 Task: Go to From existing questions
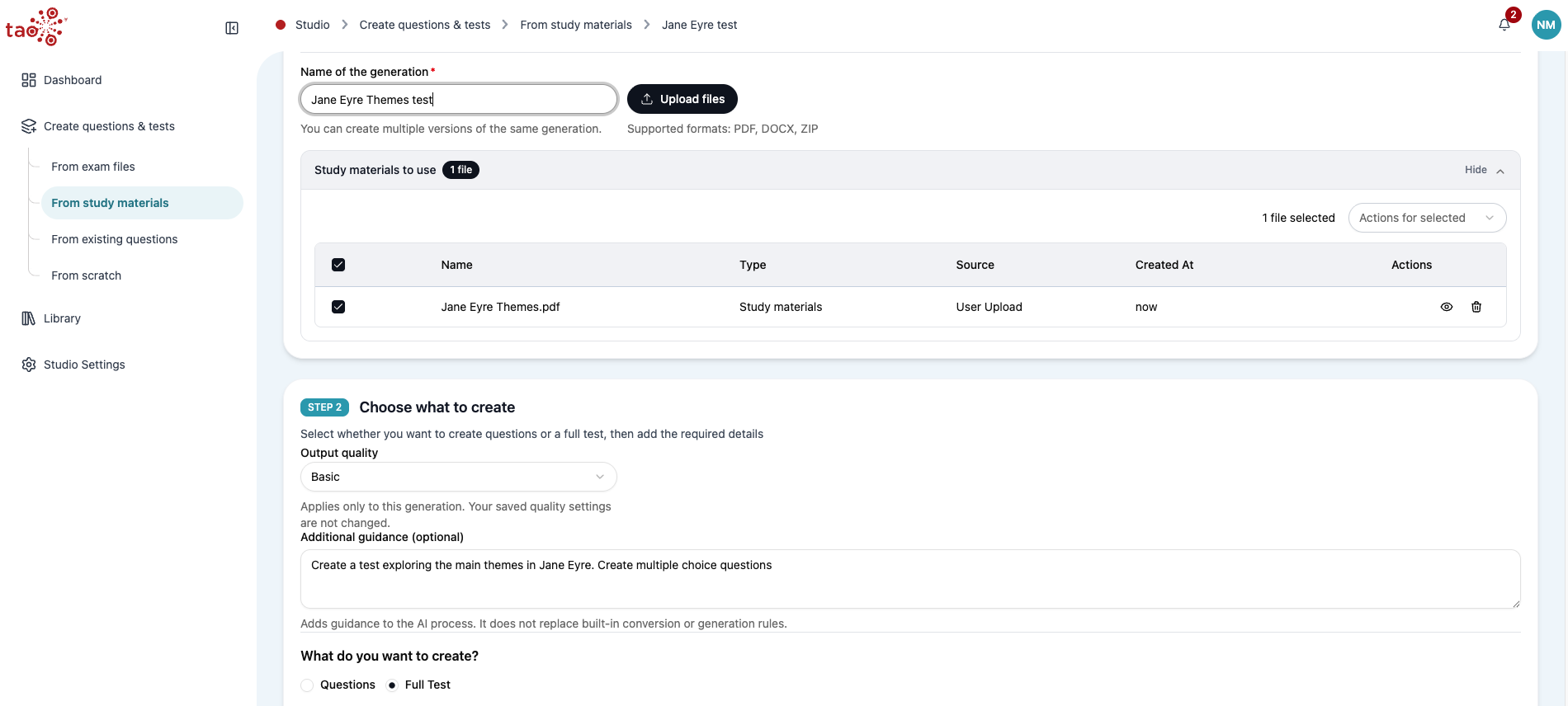click(x=115, y=239)
